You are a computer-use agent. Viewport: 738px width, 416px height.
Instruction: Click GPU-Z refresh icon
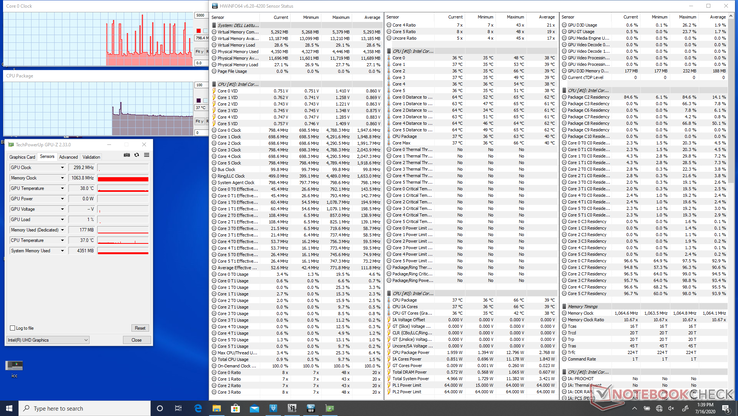click(x=136, y=155)
